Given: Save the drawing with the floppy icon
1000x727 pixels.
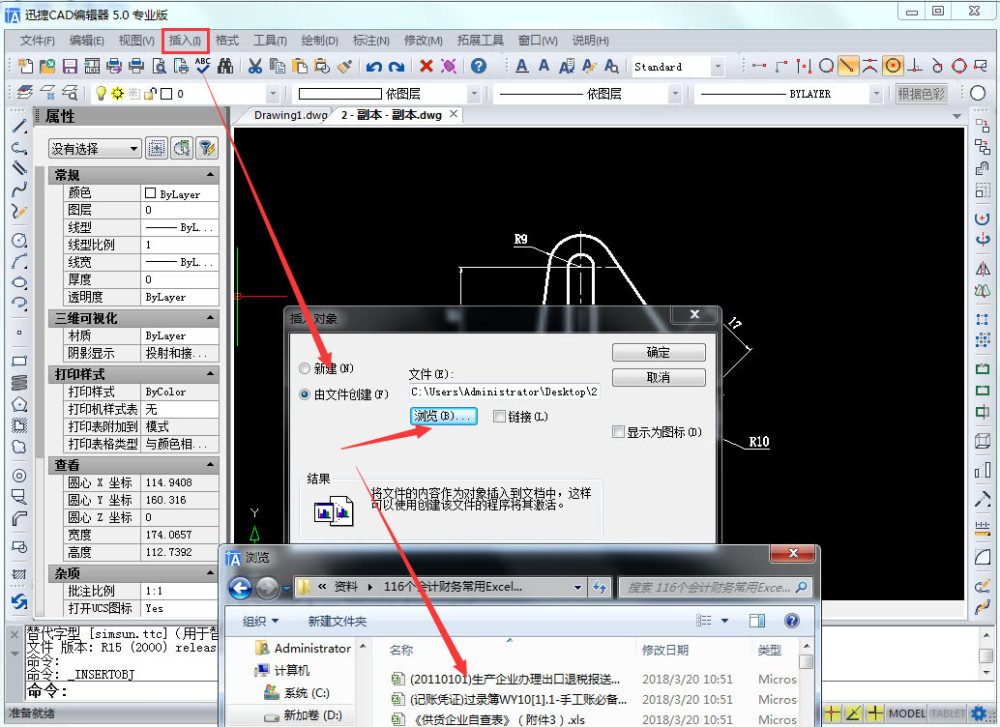Looking at the screenshot, I should coord(70,66).
